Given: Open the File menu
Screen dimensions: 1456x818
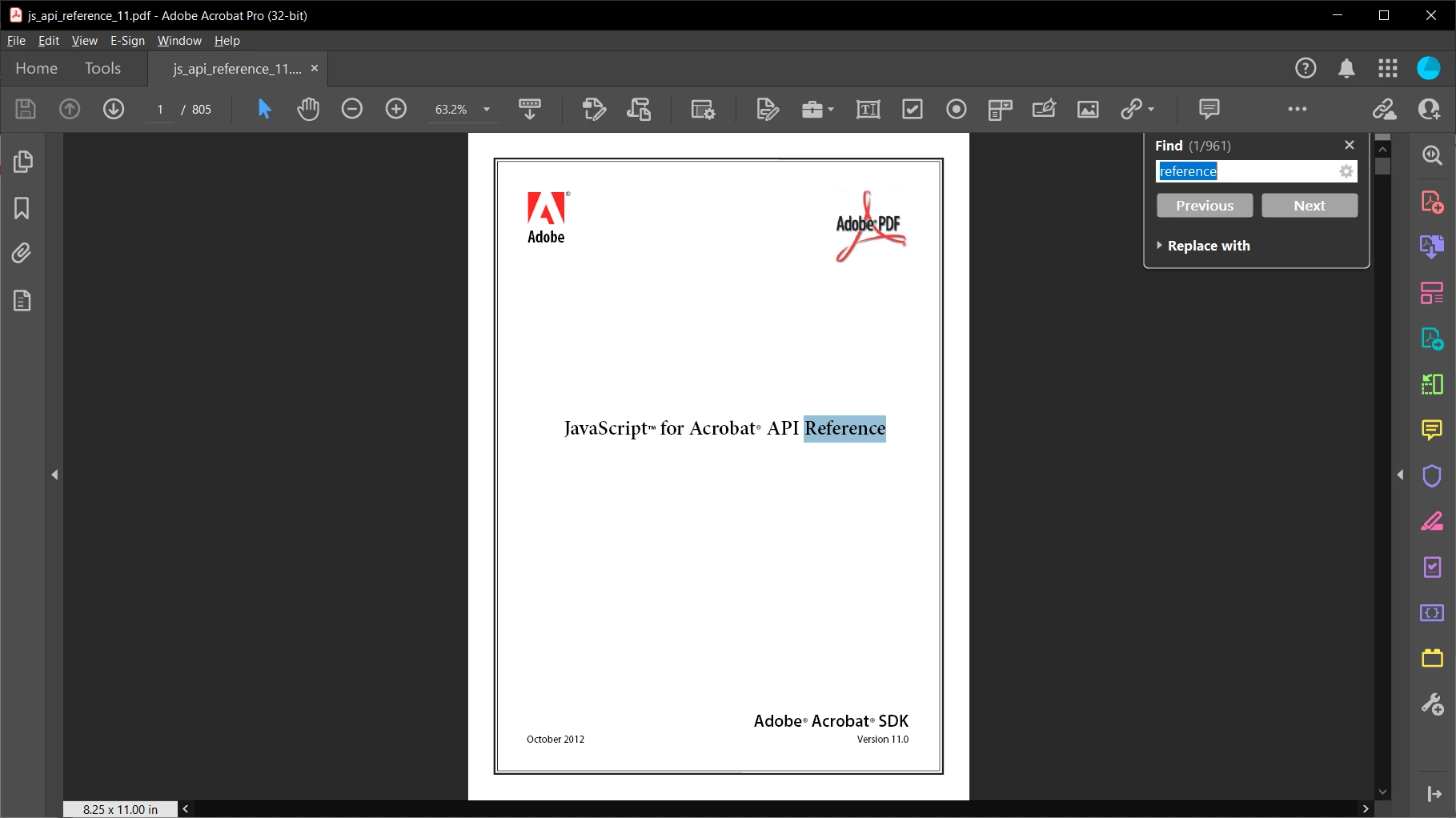Looking at the screenshot, I should (x=16, y=41).
